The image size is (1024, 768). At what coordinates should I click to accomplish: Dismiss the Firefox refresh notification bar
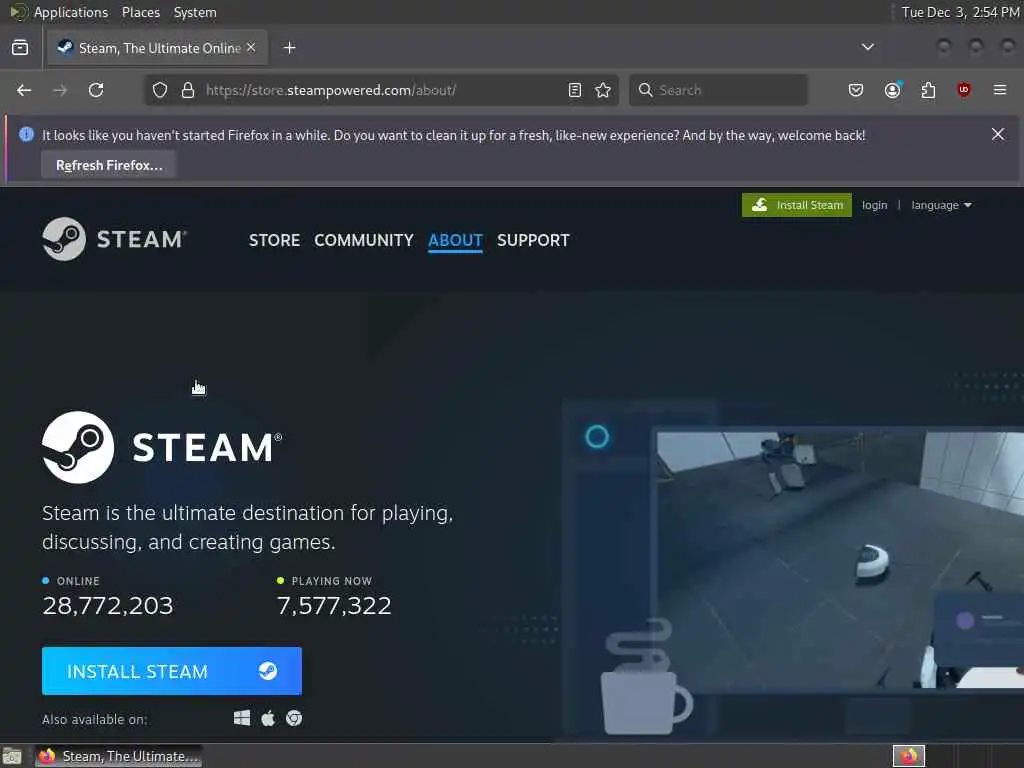click(998, 134)
